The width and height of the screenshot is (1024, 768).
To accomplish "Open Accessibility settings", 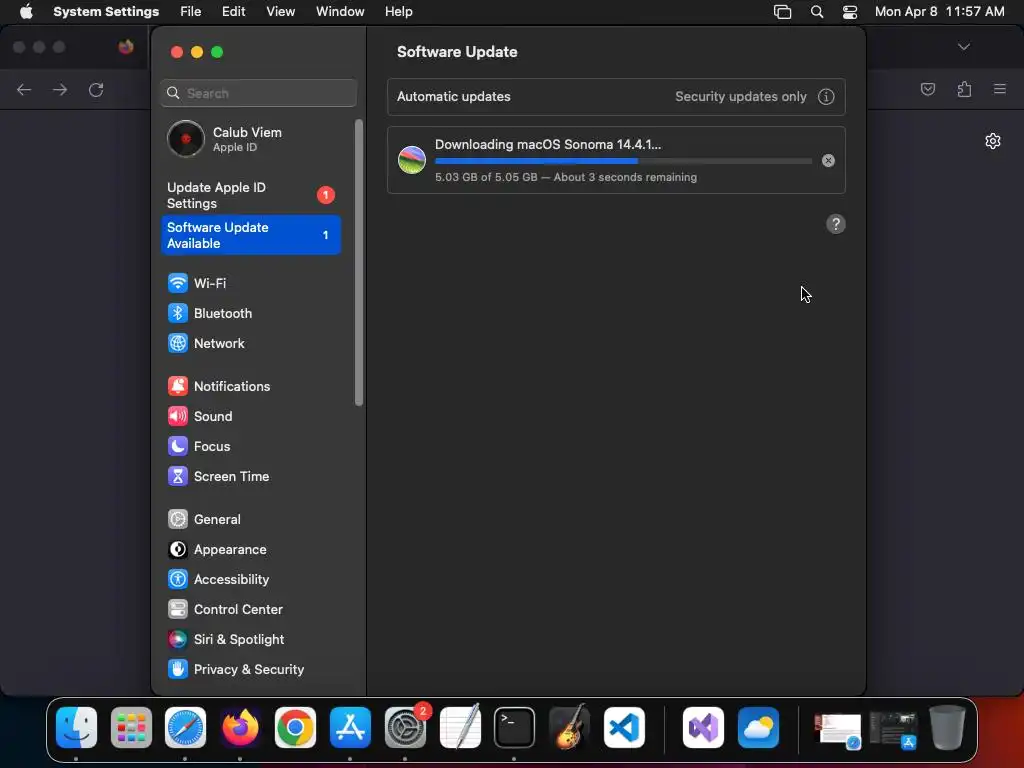I will [x=251, y=580].
